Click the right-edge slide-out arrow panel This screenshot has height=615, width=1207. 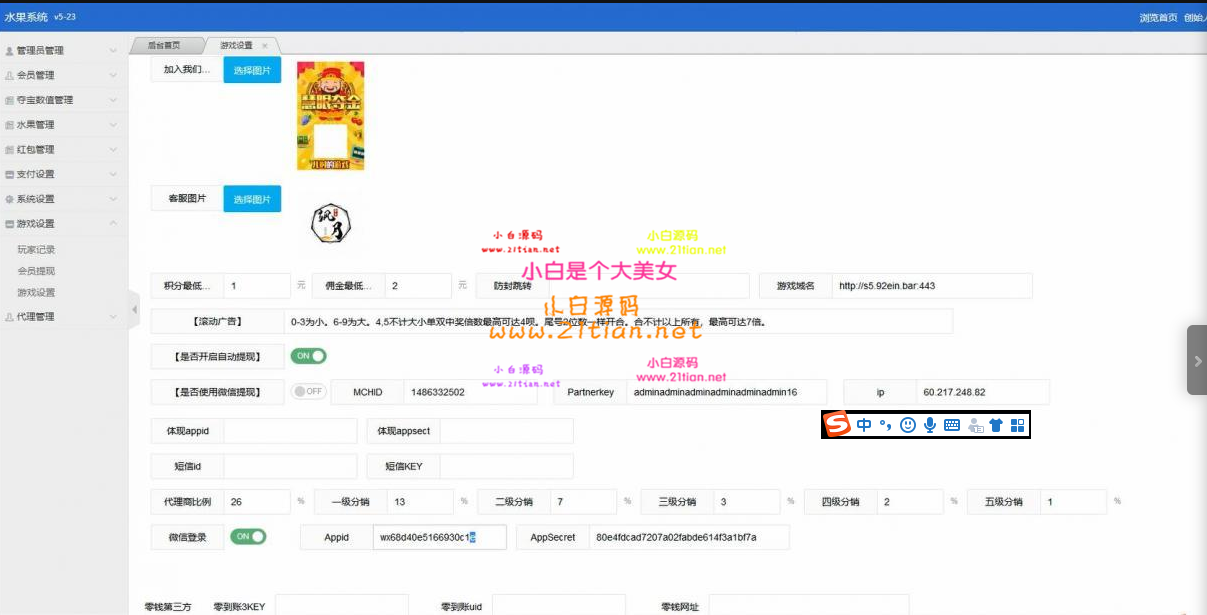[1196, 360]
